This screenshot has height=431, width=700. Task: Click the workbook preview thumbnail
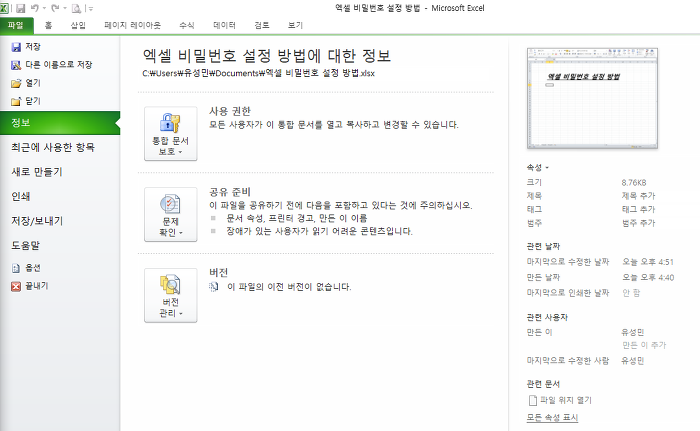(x=592, y=98)
